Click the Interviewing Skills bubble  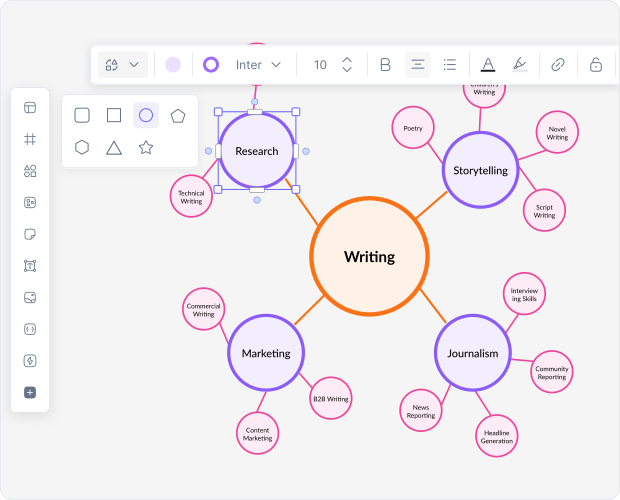pos(524,294)
